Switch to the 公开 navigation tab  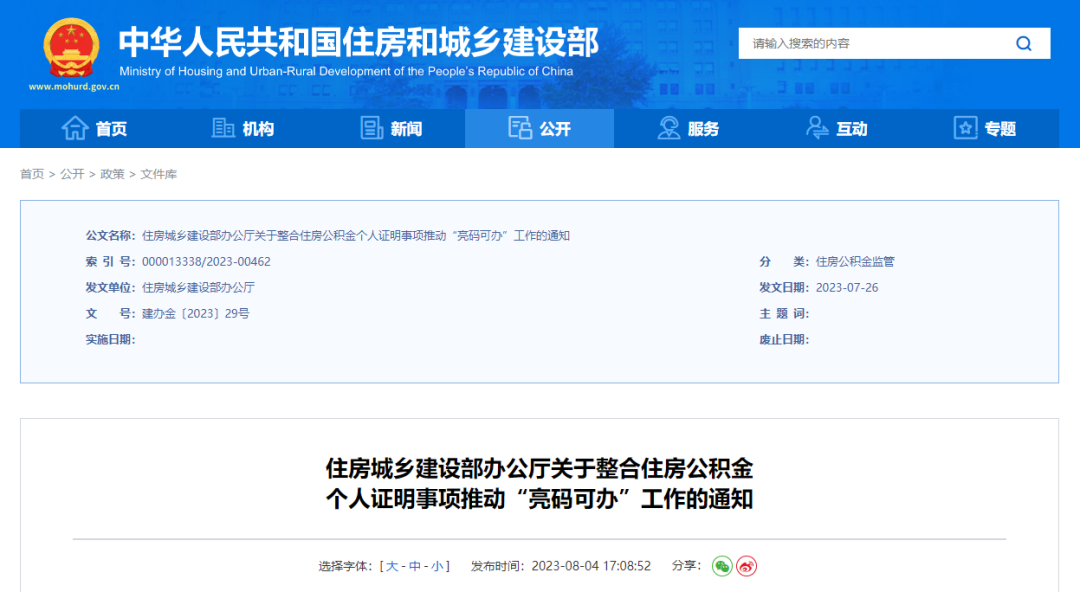539,128
